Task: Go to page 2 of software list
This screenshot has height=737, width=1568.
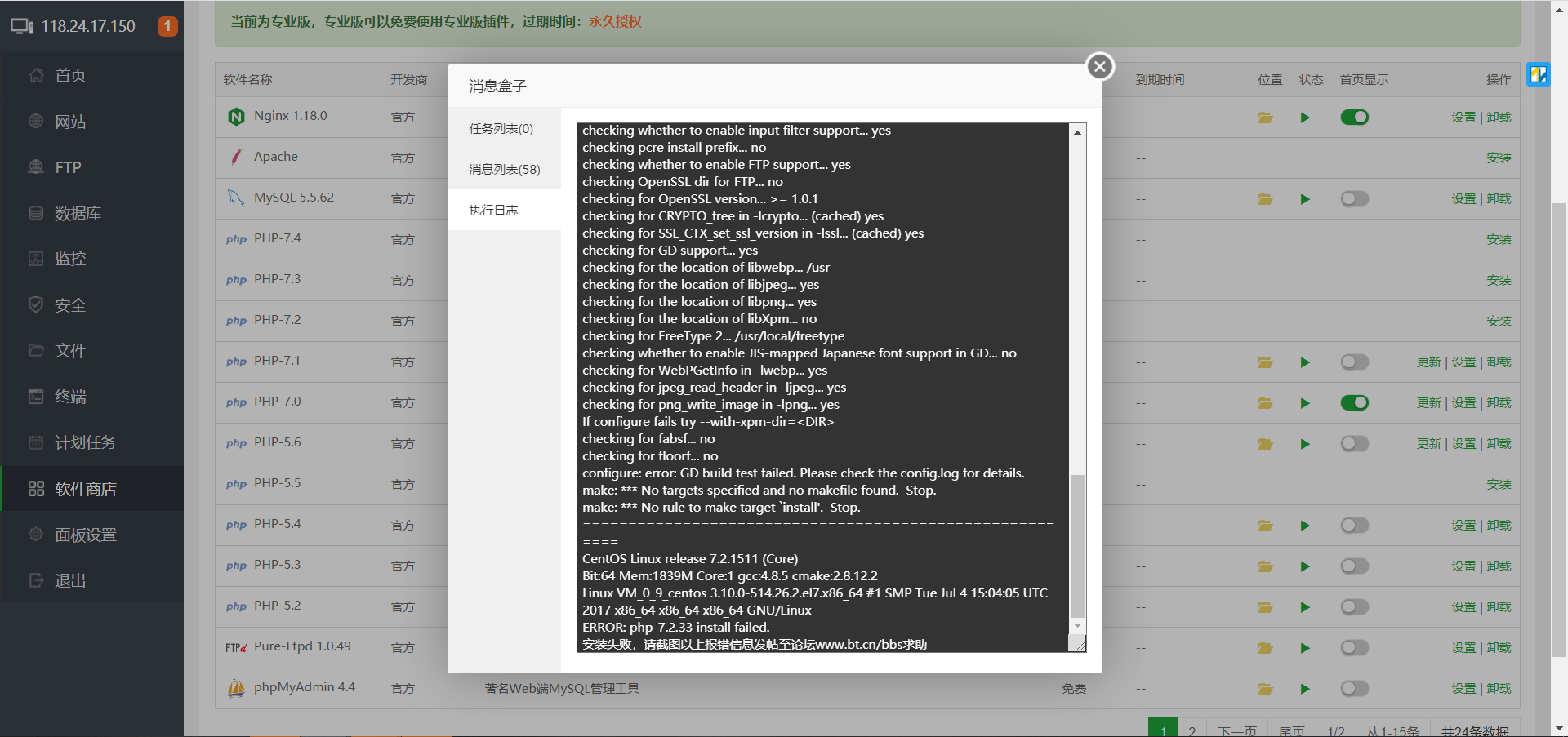Action: click(x=1192, y=730)
